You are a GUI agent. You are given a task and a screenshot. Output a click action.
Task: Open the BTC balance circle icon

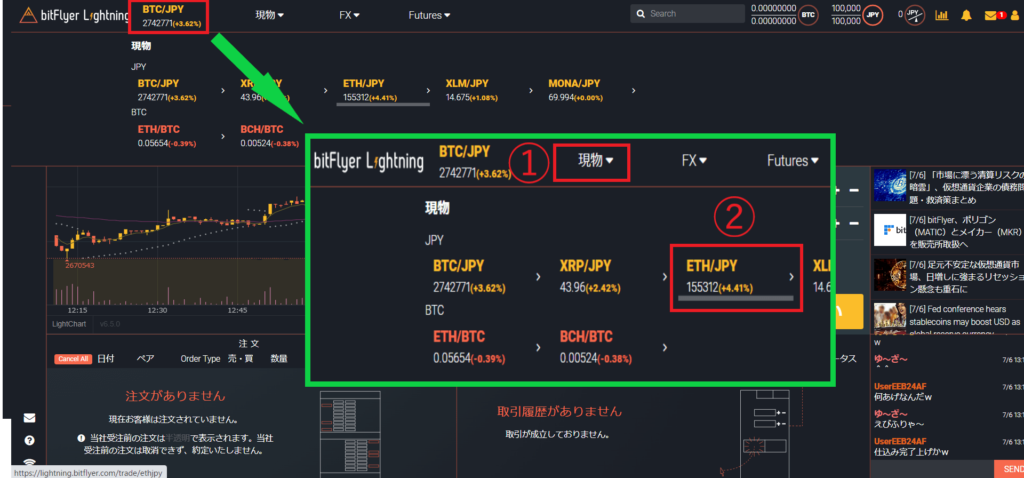click(x=808, y=14)
